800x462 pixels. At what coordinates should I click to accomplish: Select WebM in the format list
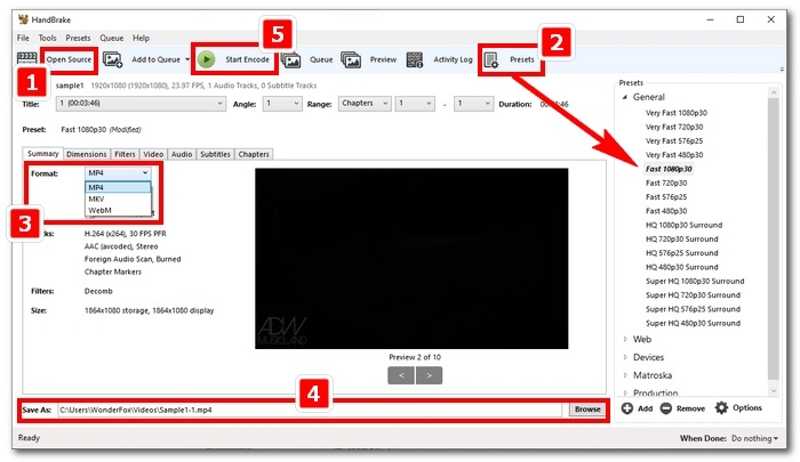click(118, 210)
